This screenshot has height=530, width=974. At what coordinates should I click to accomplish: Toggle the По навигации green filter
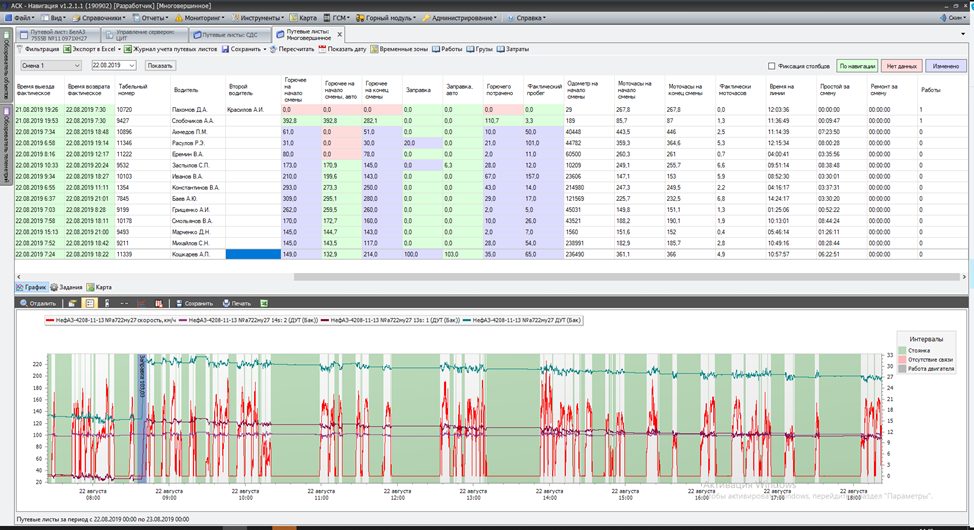(x=856, y=66)
